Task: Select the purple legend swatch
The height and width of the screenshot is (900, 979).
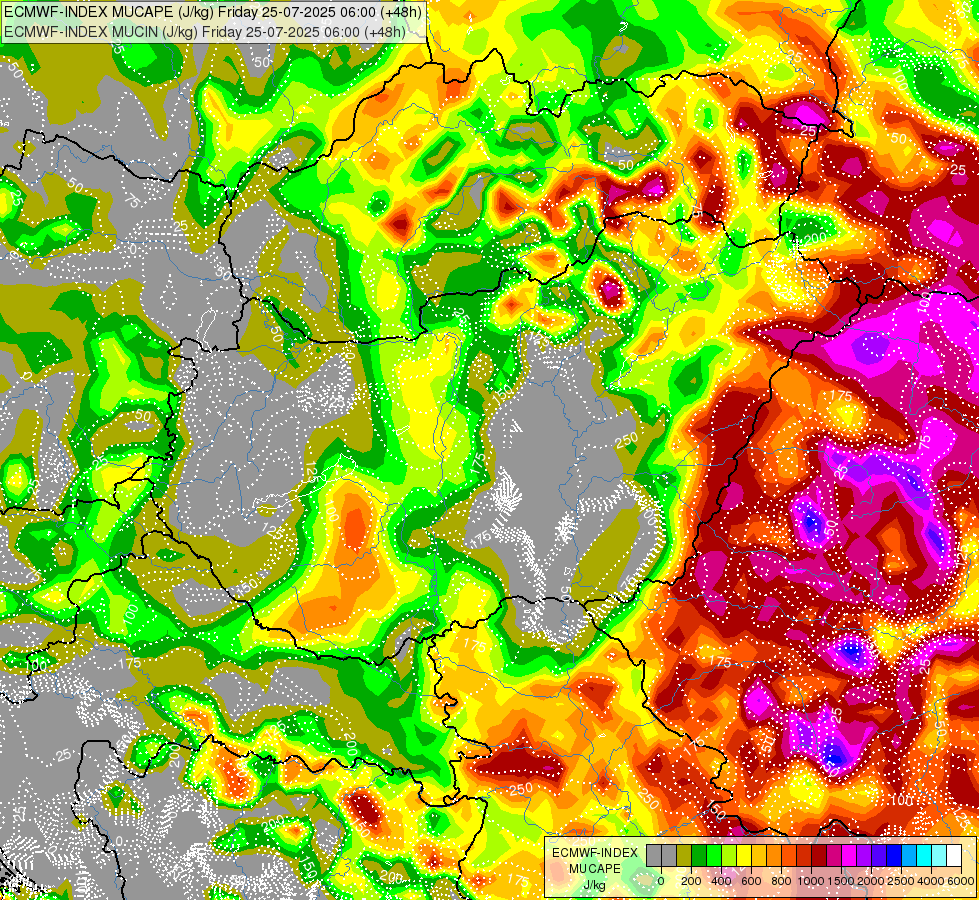Action: coord(865,855)
